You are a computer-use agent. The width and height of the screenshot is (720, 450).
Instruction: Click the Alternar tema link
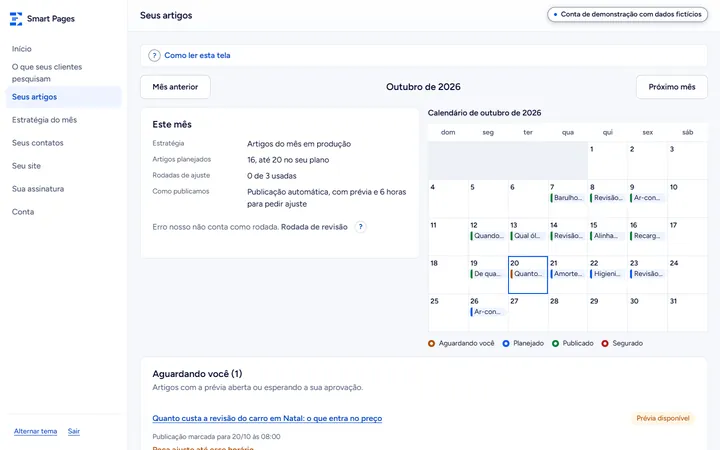pos(35,431)
